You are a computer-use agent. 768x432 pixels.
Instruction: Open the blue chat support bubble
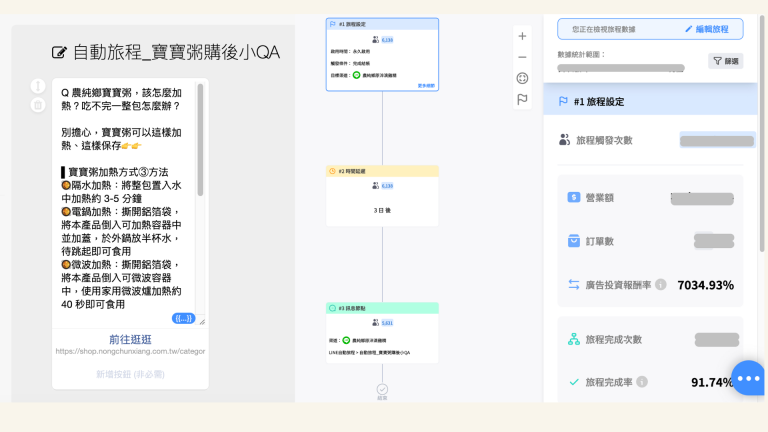point(748,378)
